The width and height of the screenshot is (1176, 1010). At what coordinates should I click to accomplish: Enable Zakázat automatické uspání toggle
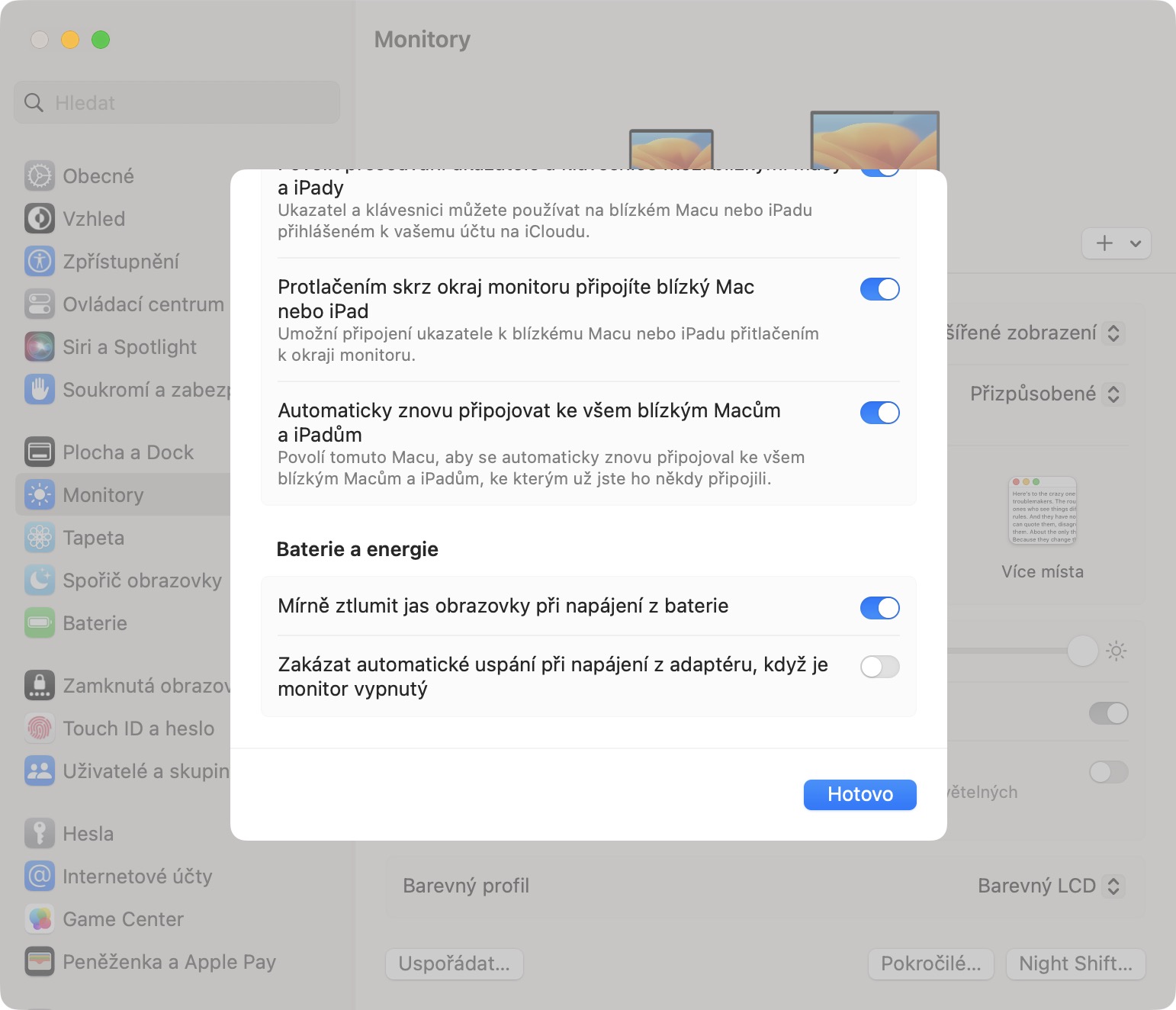879,667
